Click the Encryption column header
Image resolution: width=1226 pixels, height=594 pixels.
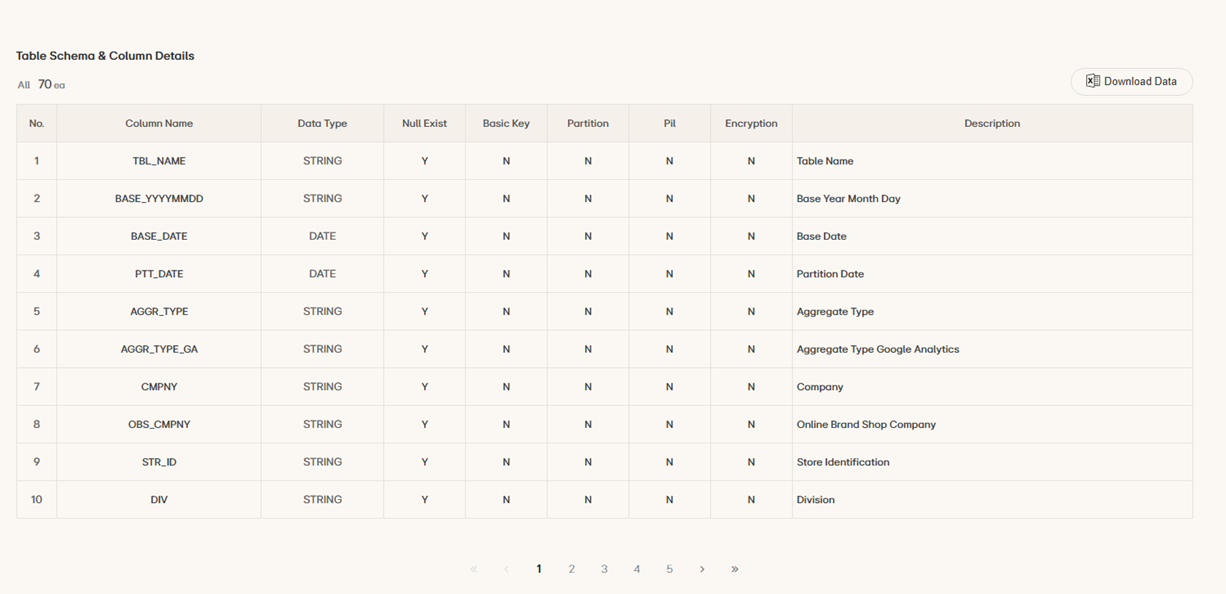click(x=751, y=124)
